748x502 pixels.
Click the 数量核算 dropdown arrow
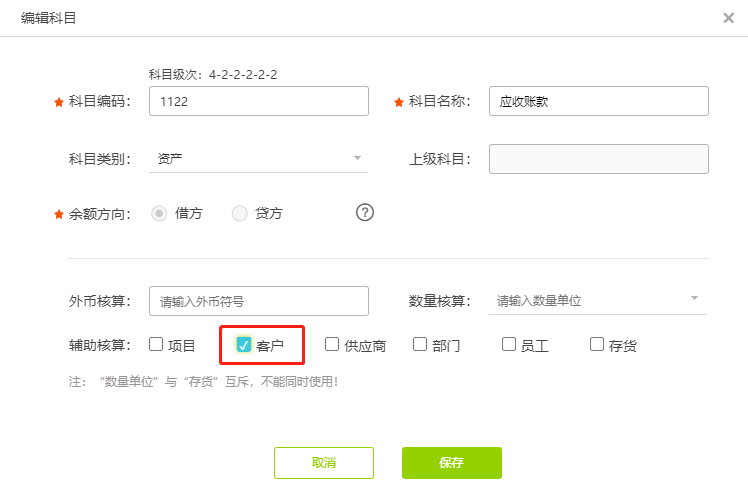694,299
